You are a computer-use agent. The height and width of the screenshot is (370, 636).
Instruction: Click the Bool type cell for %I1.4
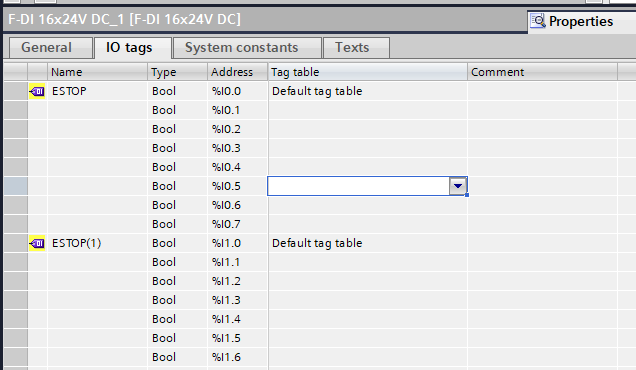coord(178,319)
